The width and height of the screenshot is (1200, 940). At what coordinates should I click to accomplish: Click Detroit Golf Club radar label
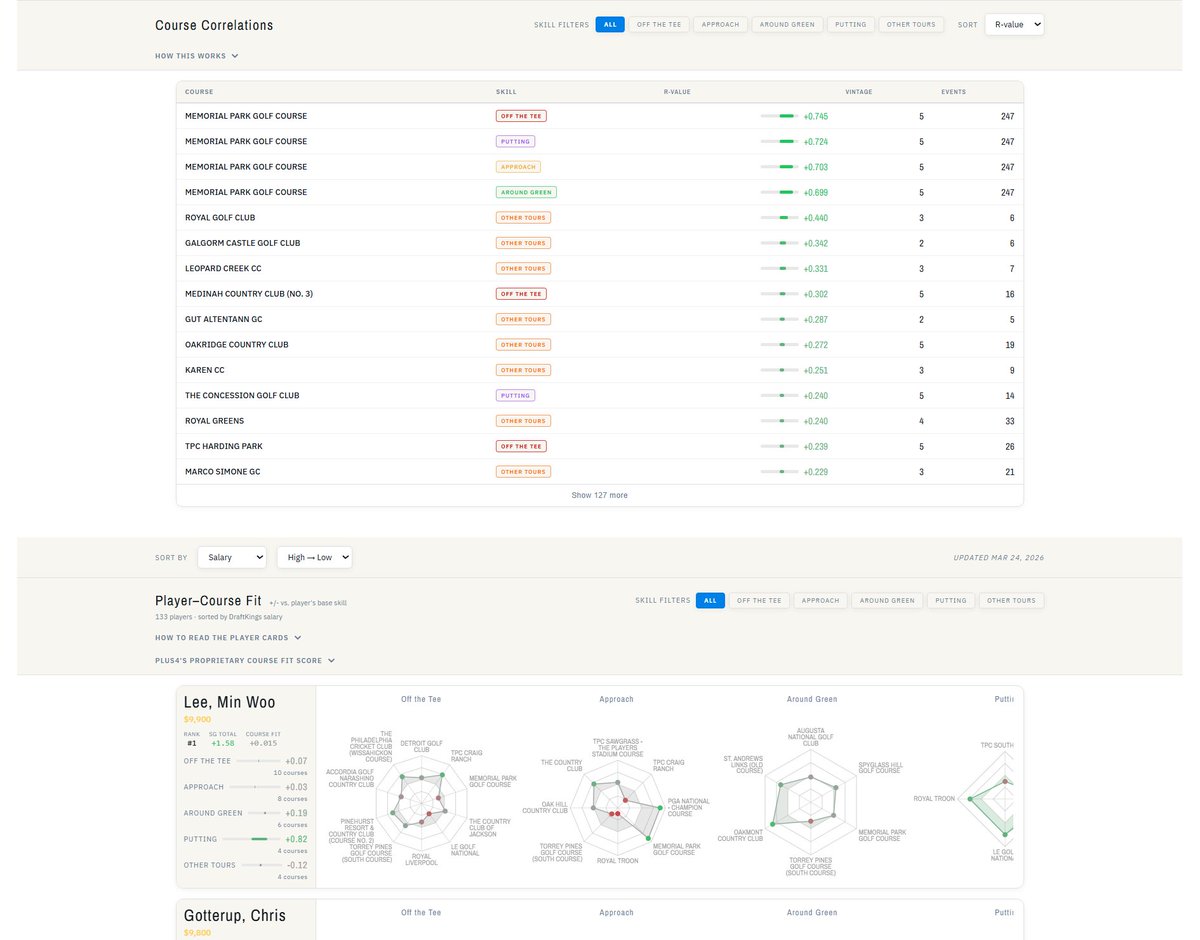click(421, 746)
